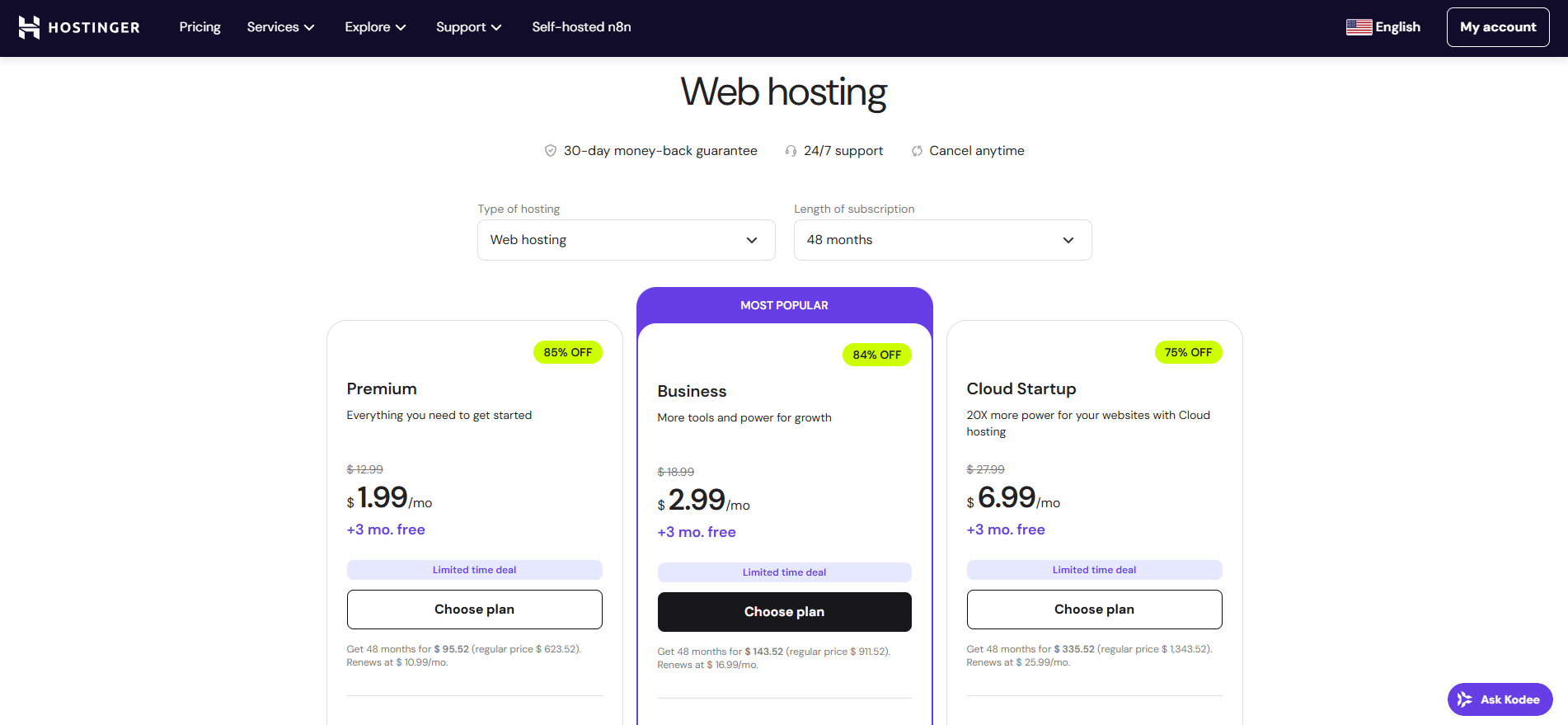Image resolution: width=1568 pixels, height=725 pixels.
Task: Click the 24/7 support text
Action: click(x=843, y=151)
